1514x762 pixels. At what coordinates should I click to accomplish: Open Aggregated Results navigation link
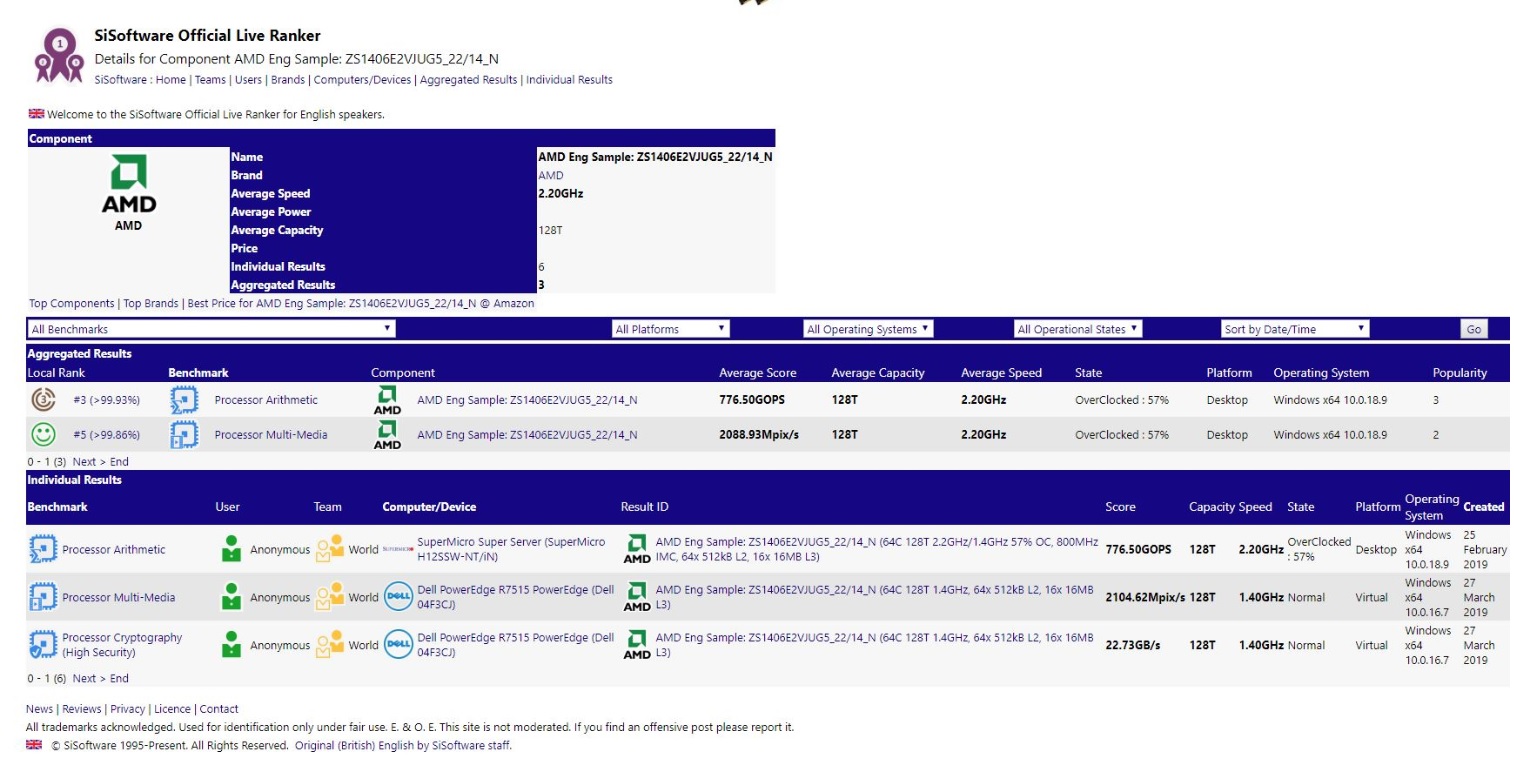point(468,80)
